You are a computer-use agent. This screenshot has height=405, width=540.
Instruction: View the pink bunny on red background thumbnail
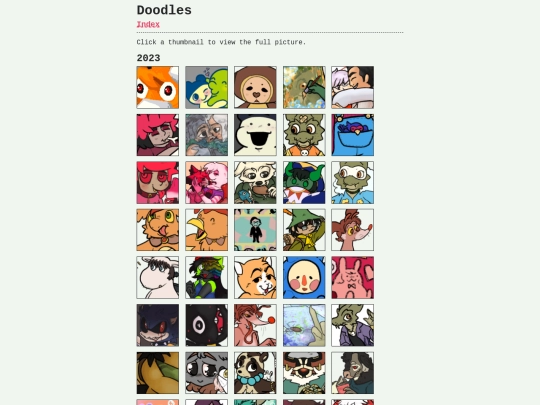pyautogui.click(x=353, y=278)
